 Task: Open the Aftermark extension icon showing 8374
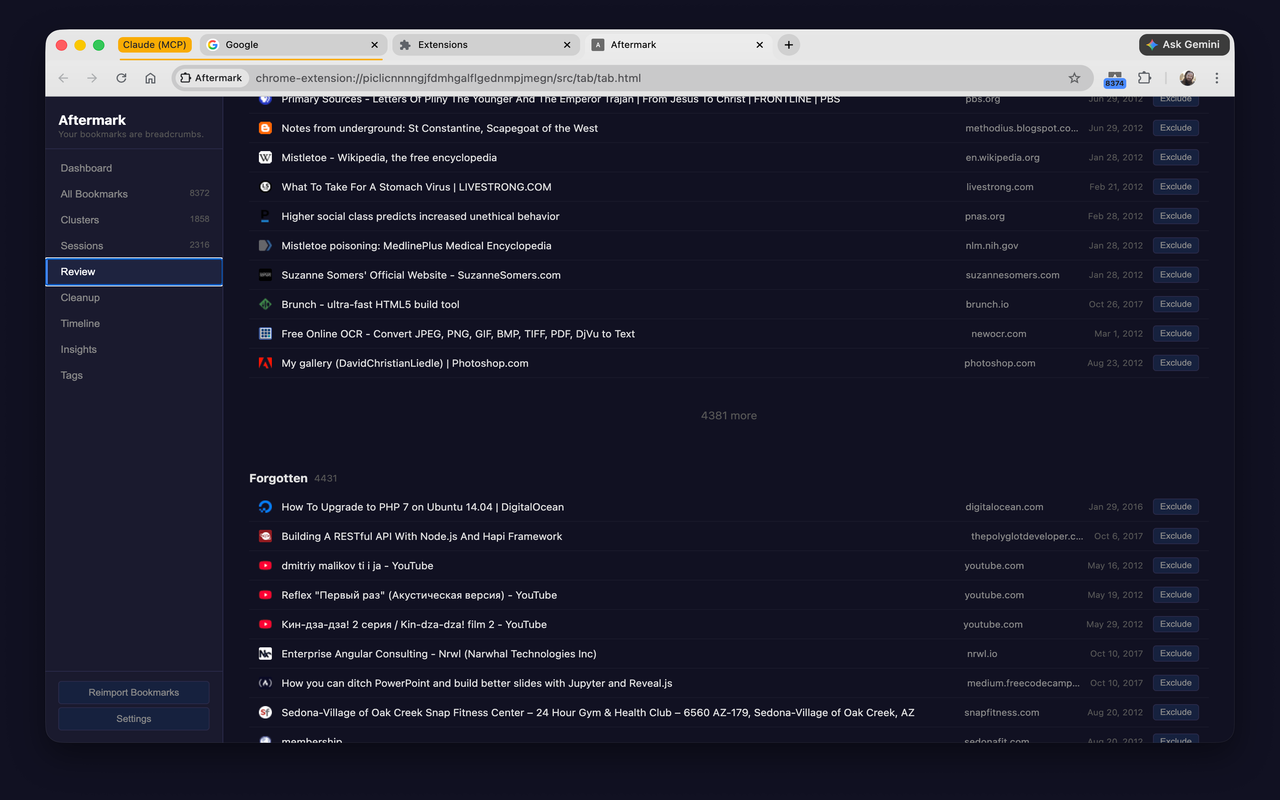click(x=1114, y=79)
